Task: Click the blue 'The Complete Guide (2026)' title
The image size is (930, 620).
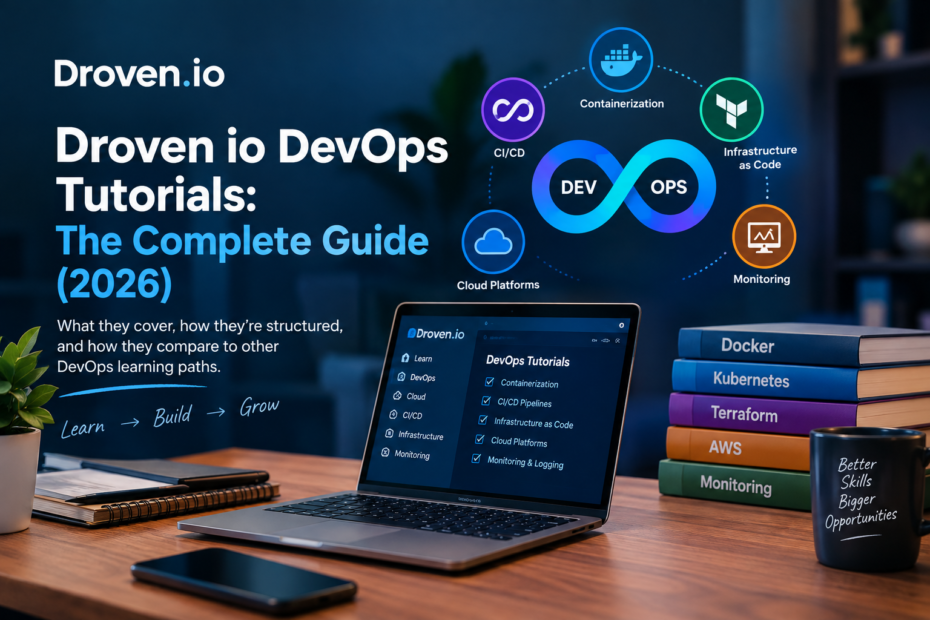Action: point(242,262)
